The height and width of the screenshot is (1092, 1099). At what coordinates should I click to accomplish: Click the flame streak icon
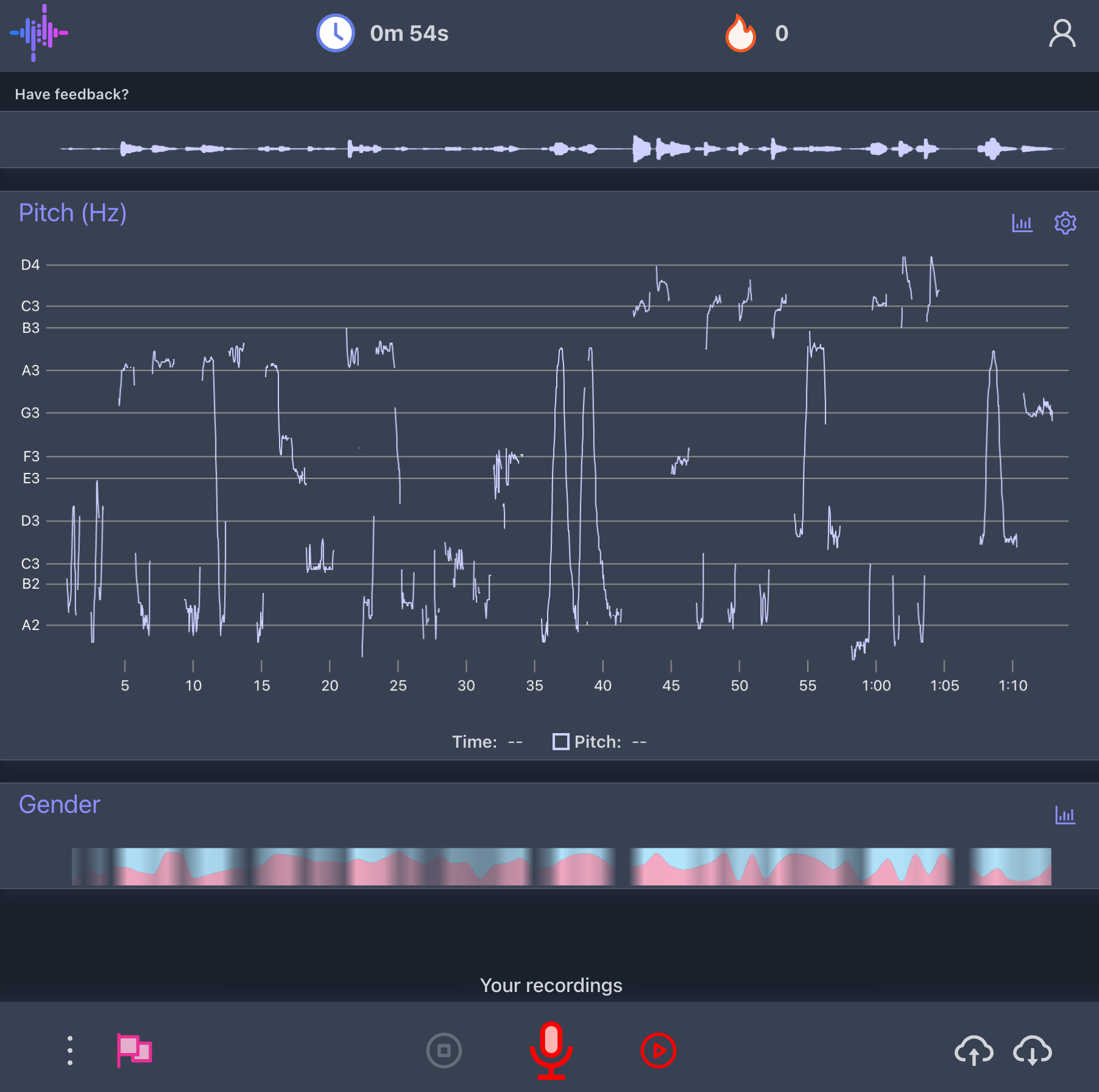coord(740,33)
